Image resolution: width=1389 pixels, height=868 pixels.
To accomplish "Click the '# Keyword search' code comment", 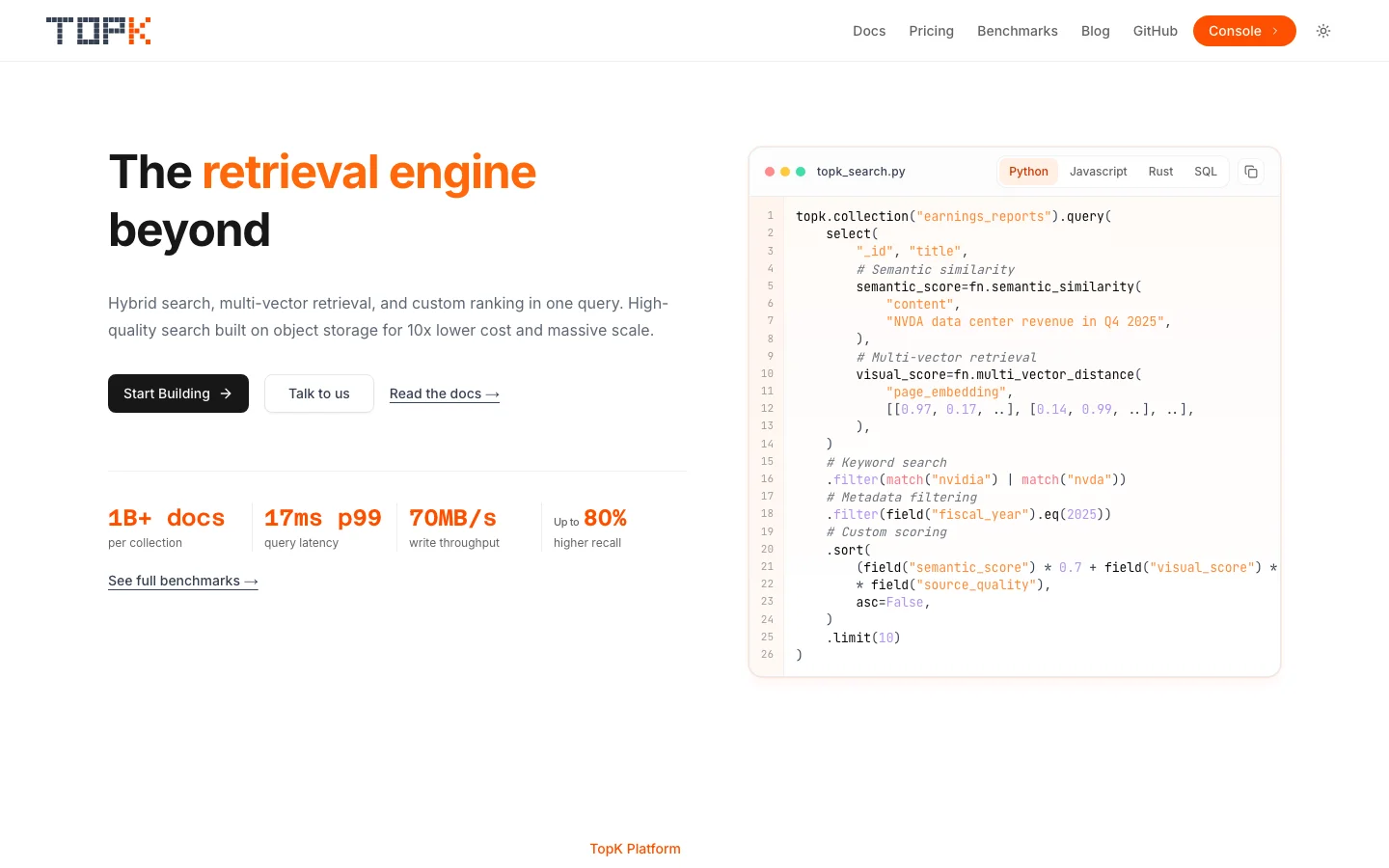I will (886, 462).
